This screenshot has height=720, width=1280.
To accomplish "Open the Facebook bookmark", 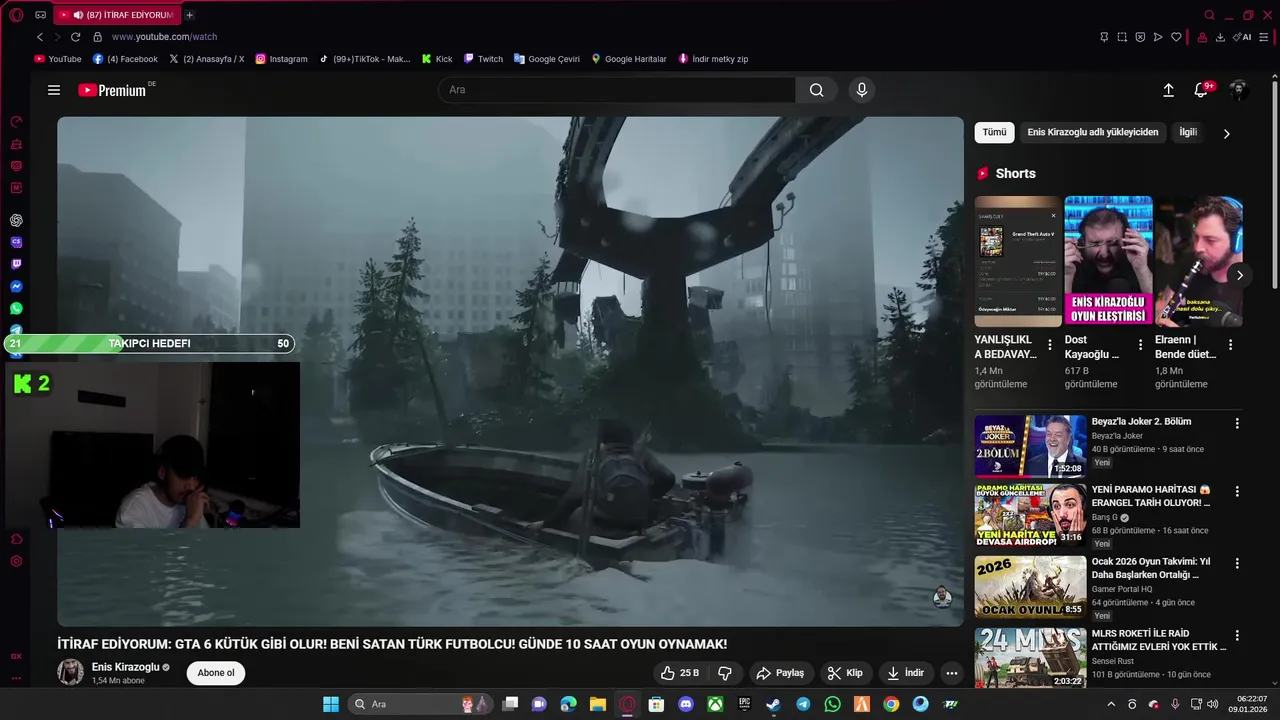I will pos(125,59).
